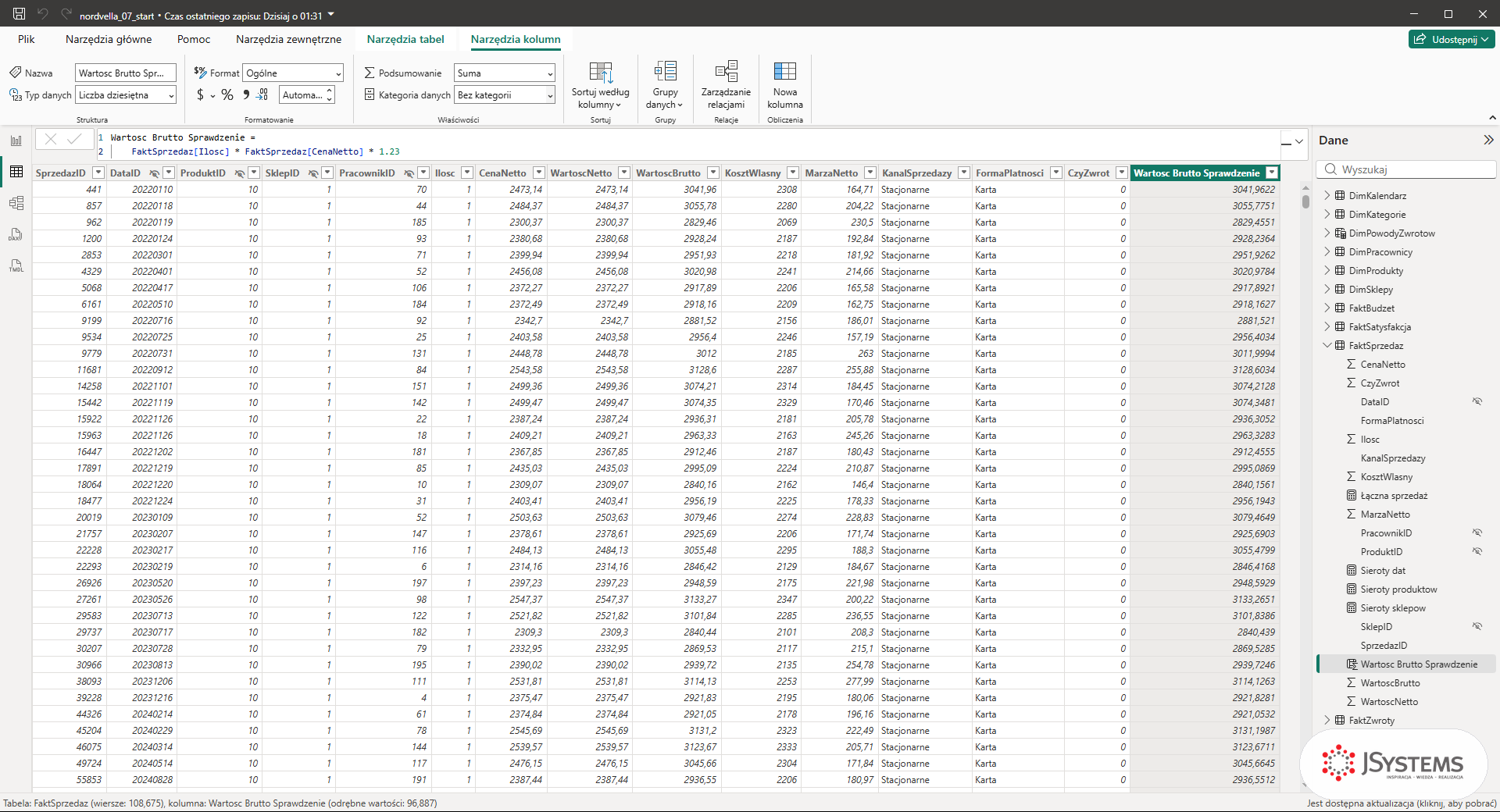
Task: Apply currency format with the $ icon
Action: pos(200,94)
